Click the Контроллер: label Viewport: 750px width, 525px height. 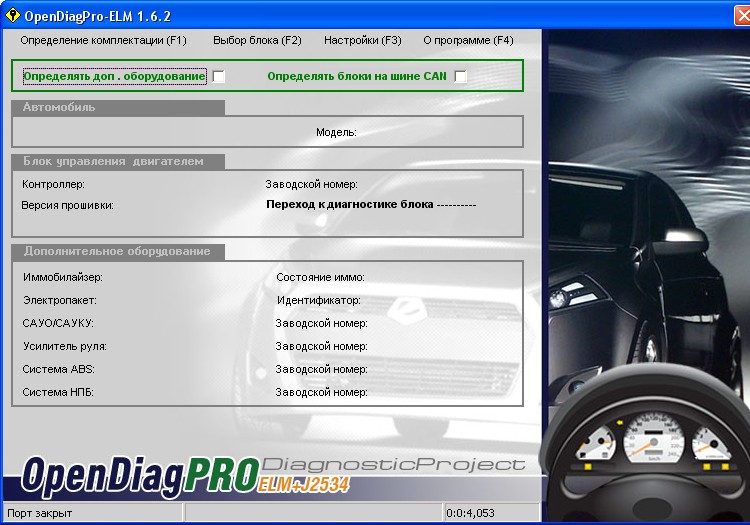tap(53, 184)
